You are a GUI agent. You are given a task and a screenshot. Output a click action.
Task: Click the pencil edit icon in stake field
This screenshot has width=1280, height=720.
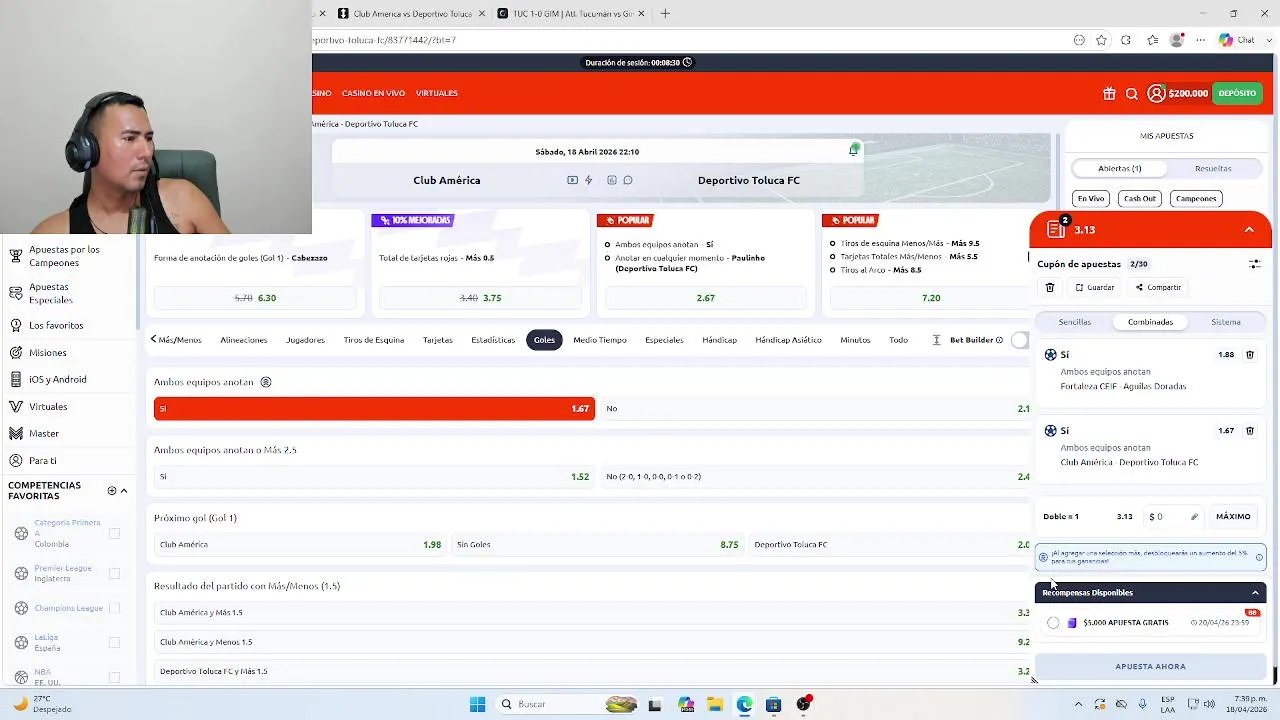pos(1194,517)
